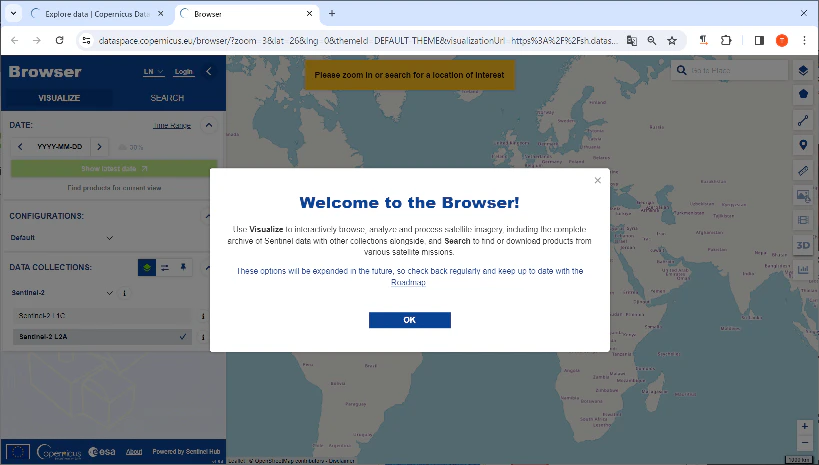Show info for Sentinel-2 L2A
Image resolution: width=819 pixels, height=465 pixels.
point(203,337)
